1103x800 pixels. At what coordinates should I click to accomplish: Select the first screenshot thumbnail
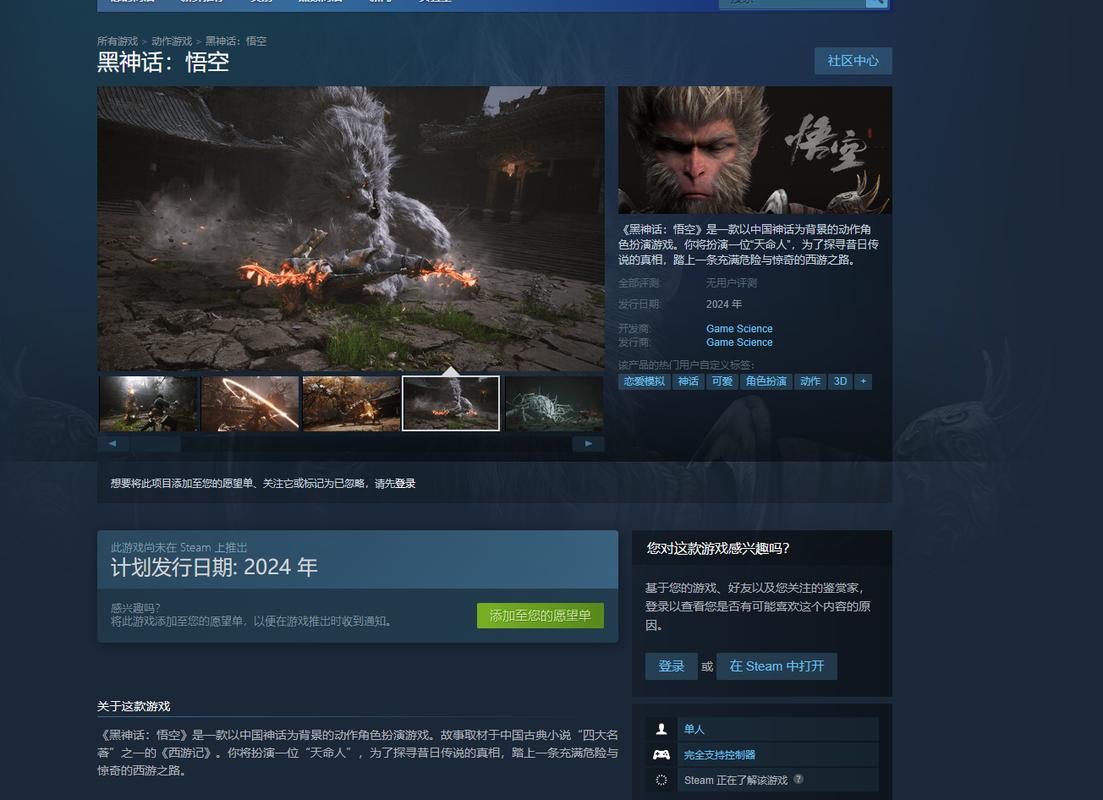148,403
